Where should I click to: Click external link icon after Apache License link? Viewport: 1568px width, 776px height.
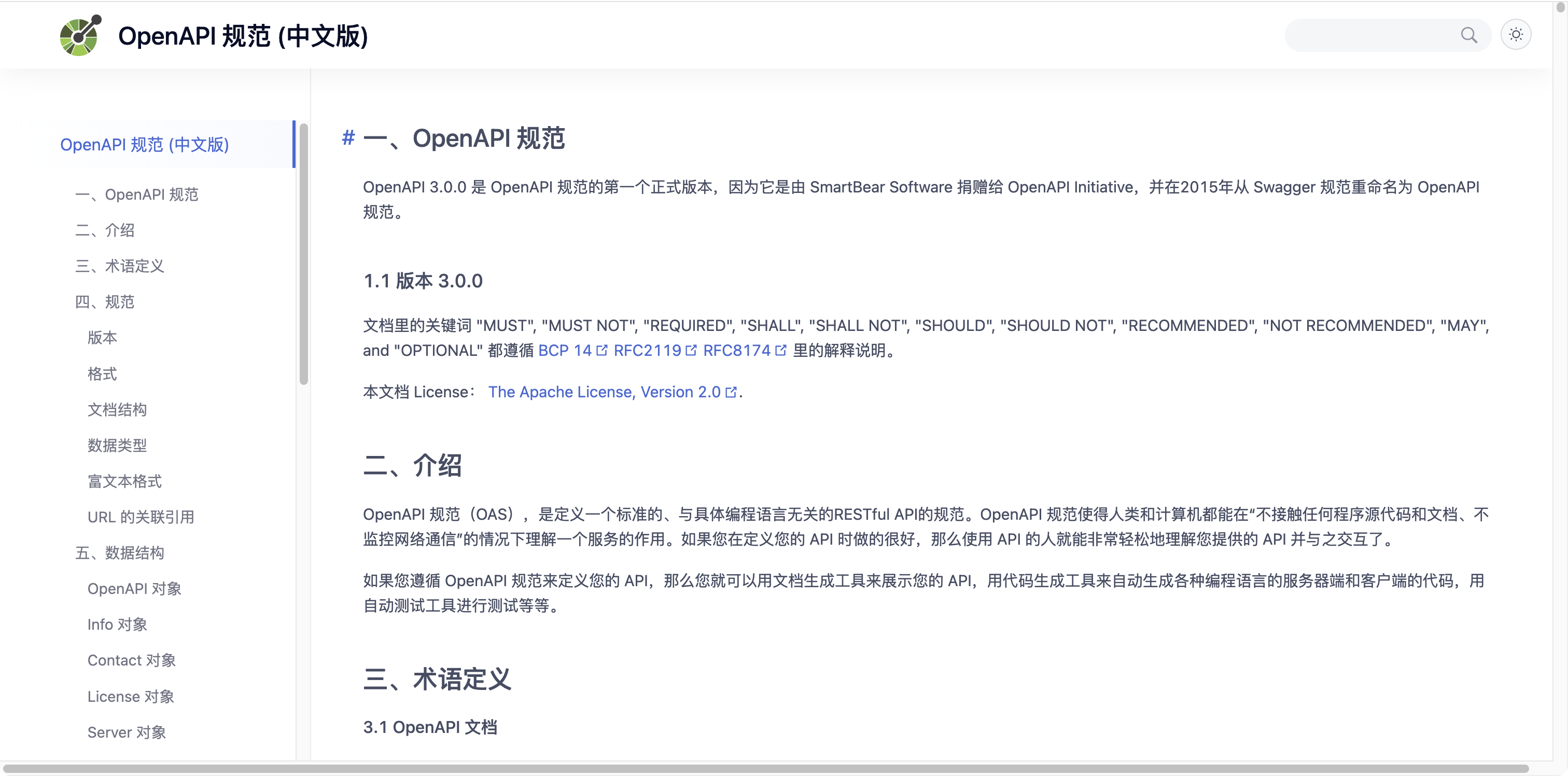[732, 392]
